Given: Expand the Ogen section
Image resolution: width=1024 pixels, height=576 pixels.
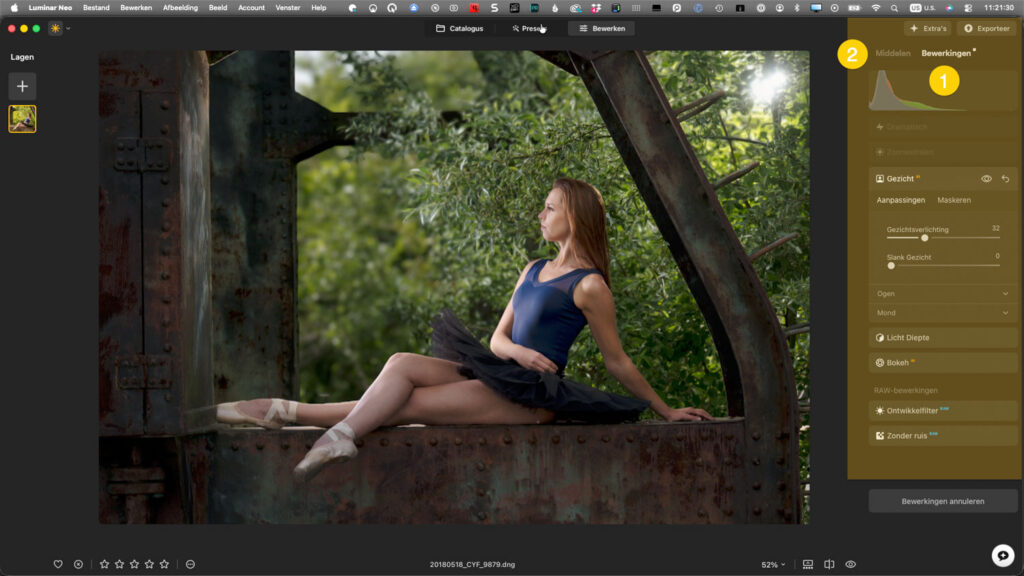Looking at the screenshot, I should coord(942,294).
